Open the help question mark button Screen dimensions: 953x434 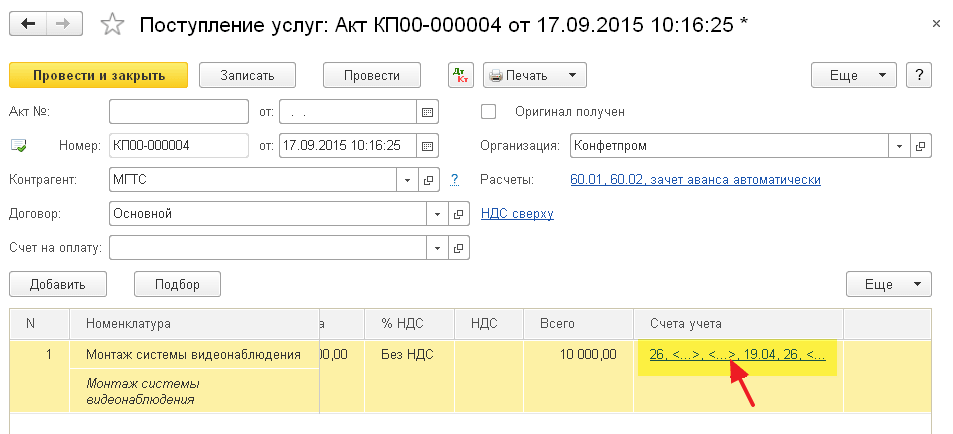[x=919, y=75]
